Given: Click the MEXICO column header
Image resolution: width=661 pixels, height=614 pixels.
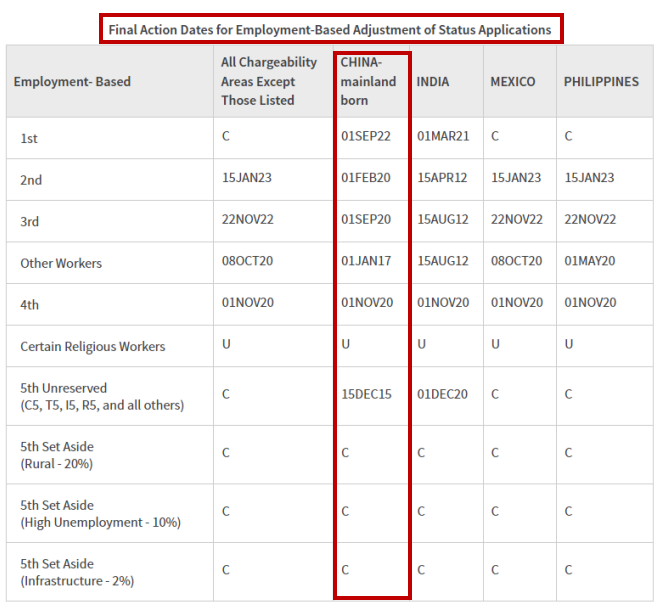Looking at the screenshot, I should 513,81.
